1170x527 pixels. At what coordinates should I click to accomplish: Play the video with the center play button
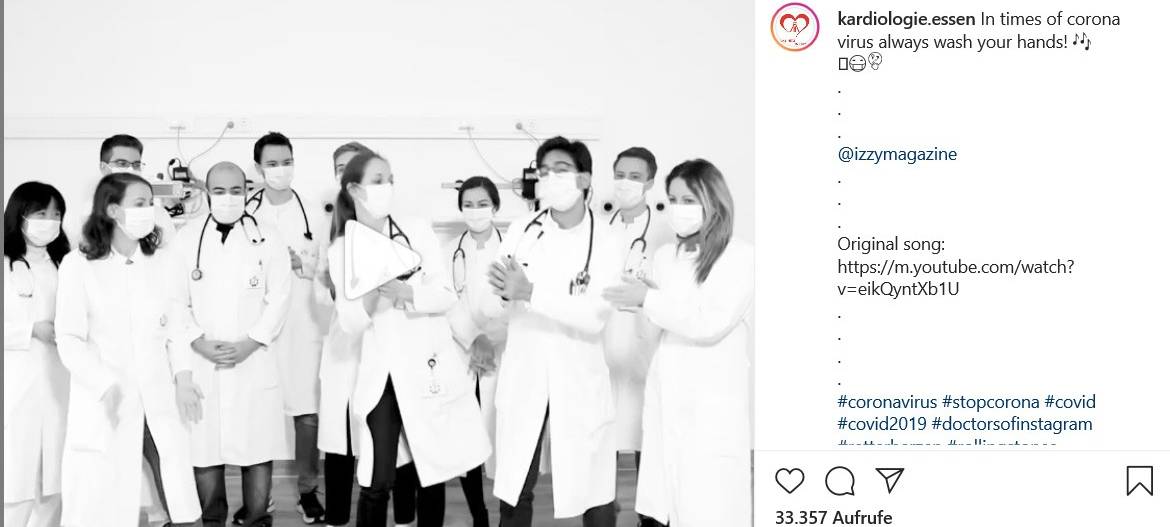point(379,260)
